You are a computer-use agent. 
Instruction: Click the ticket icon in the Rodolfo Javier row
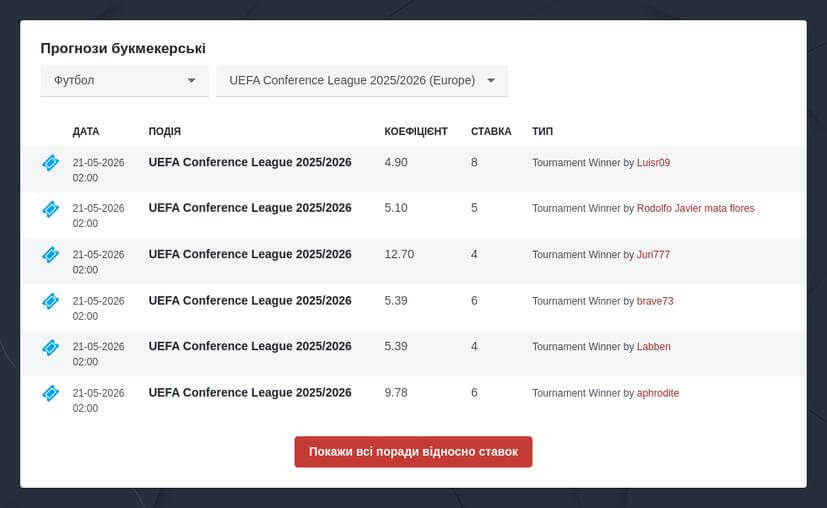[x=50, y=208]
